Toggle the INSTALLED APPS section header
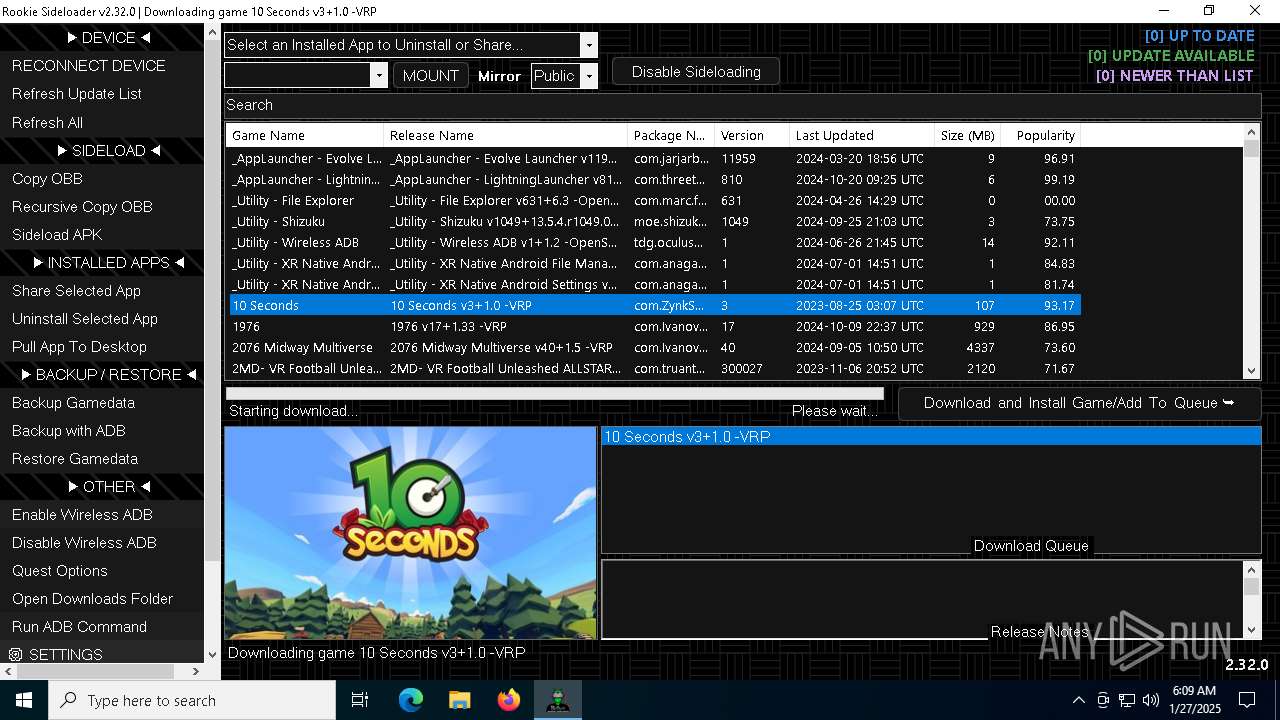1280x720 pixels. pyautogui.click(x=108, y=262)
